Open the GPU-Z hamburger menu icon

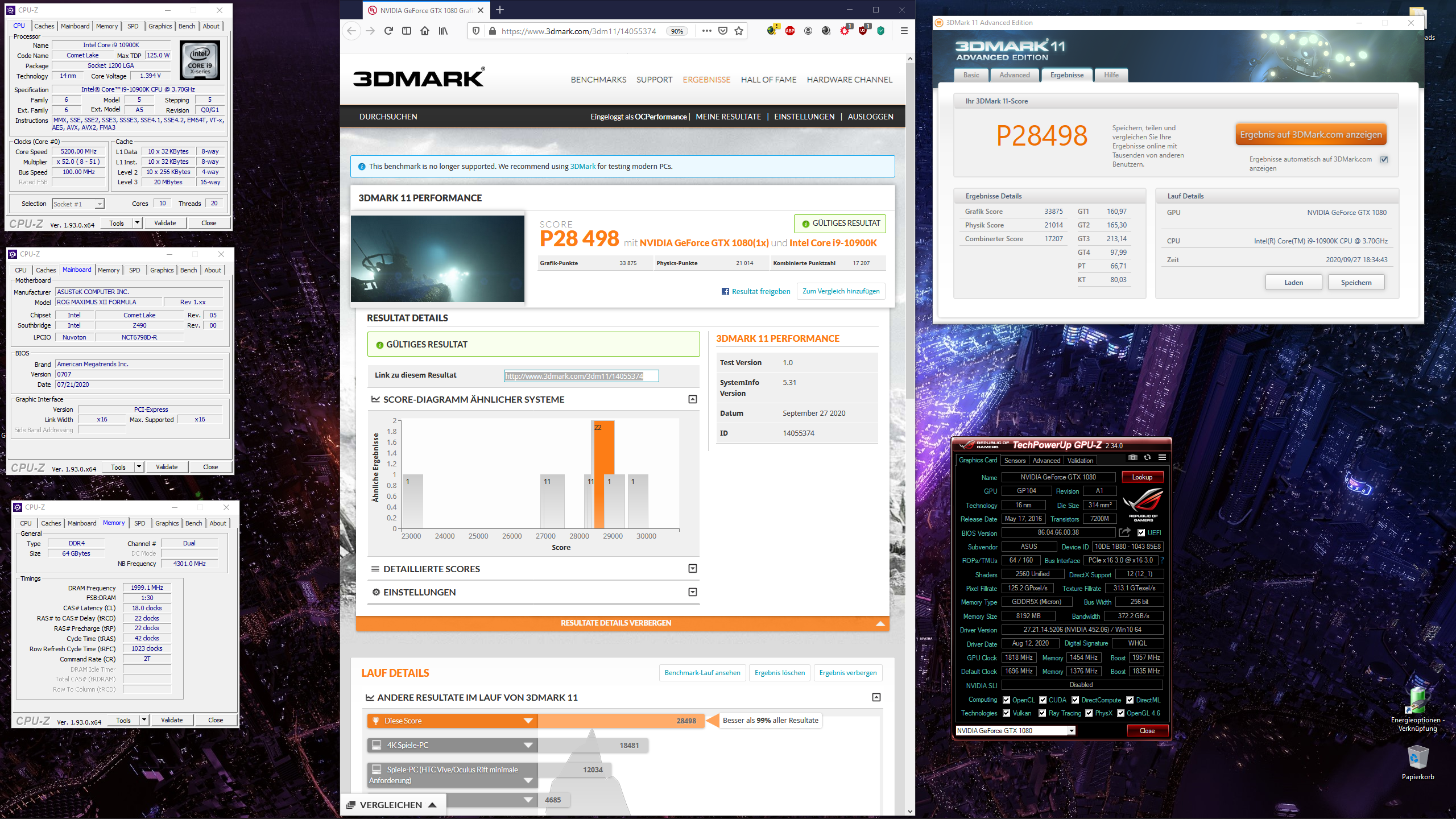pos(1162,458)
